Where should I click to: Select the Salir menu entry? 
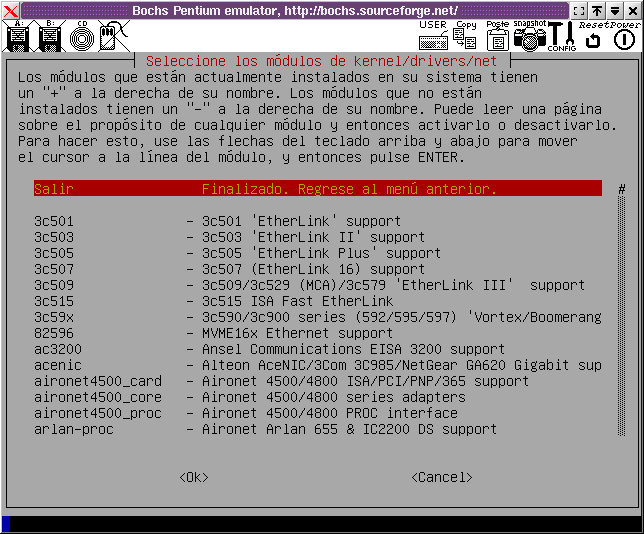click(x=318, y=189)
